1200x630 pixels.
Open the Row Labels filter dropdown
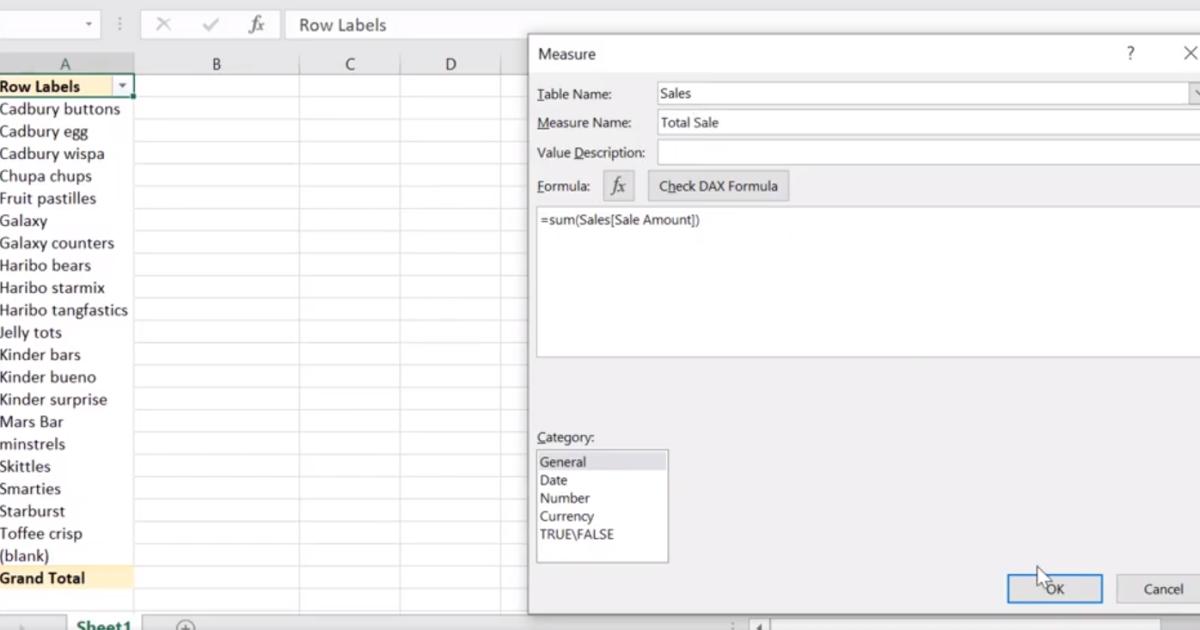pos(122,86)
